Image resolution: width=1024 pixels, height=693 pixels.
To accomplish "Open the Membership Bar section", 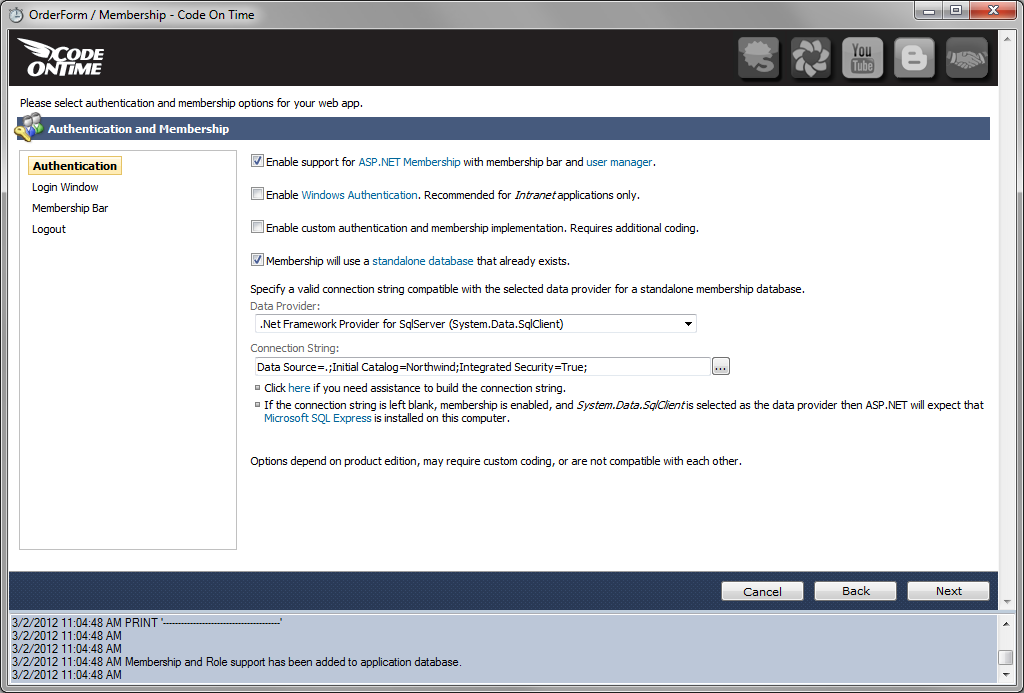I will pos(70,208).
